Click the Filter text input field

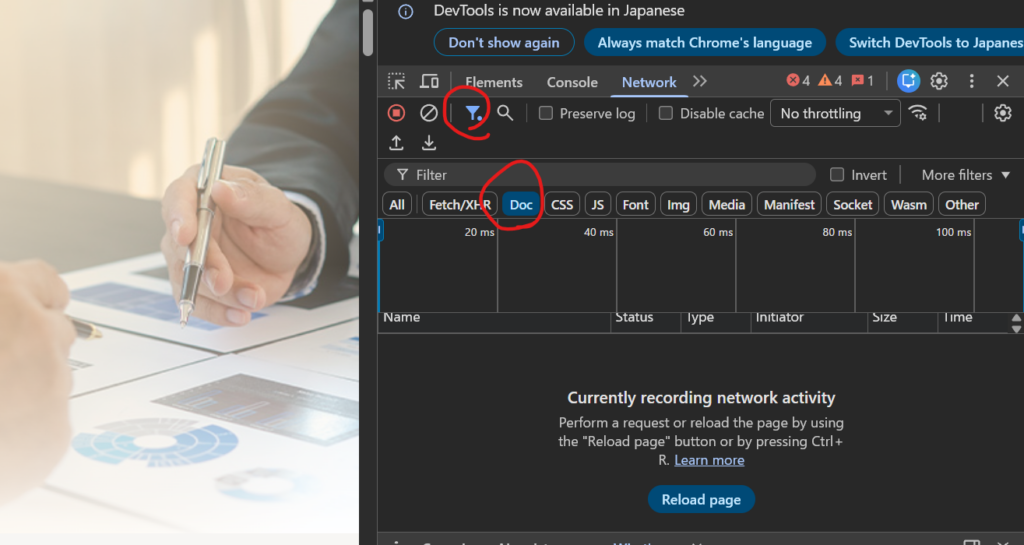point(610,175)
